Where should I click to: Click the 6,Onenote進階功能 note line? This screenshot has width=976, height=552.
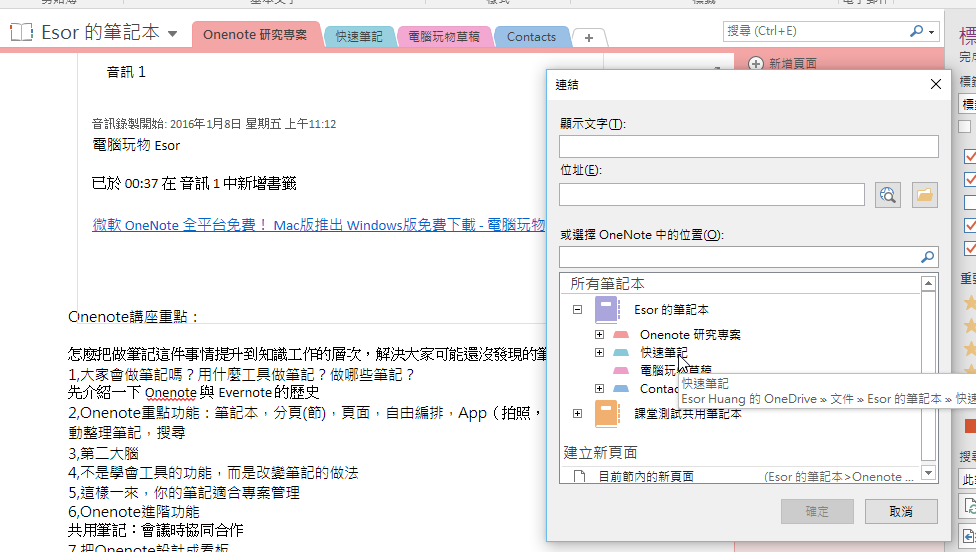coord(134,512)
